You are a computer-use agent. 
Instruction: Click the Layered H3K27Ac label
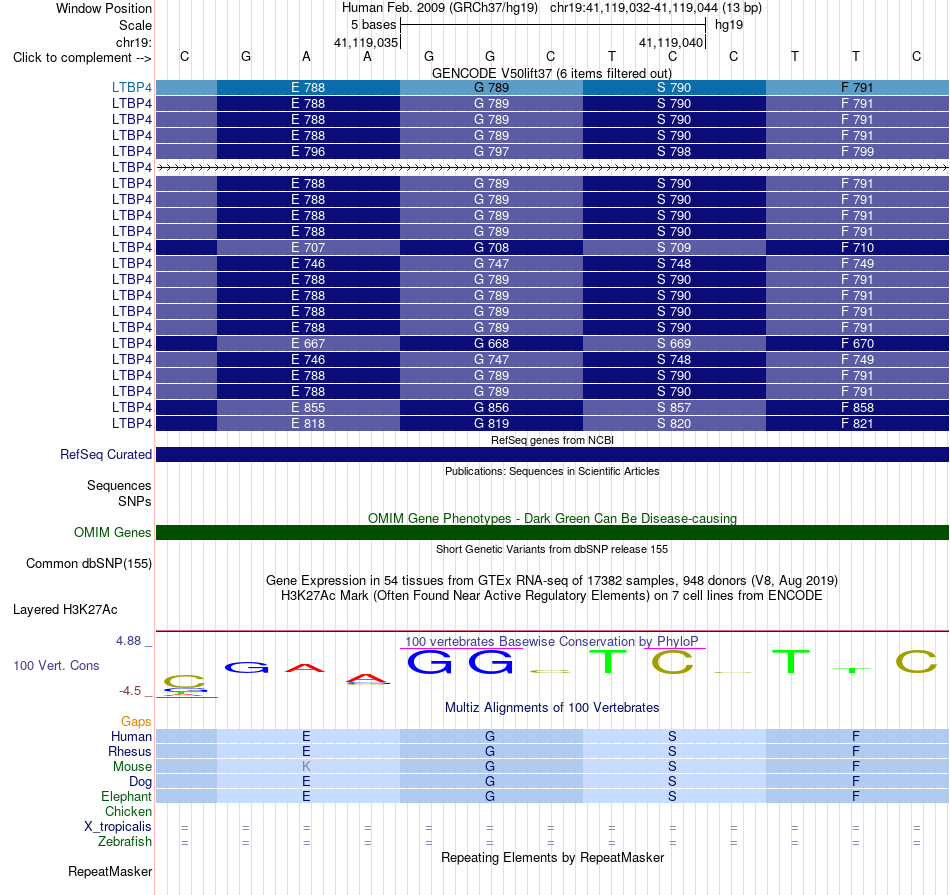coord(65,610)
